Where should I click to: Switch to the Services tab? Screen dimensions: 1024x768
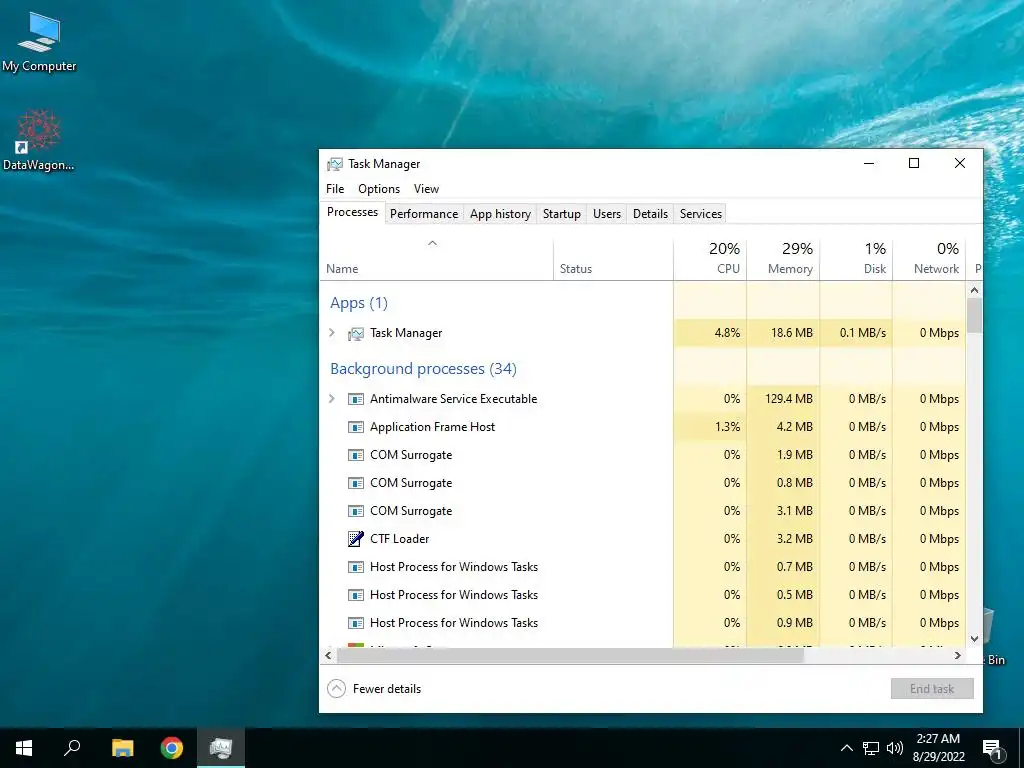(x=701, y=214)
